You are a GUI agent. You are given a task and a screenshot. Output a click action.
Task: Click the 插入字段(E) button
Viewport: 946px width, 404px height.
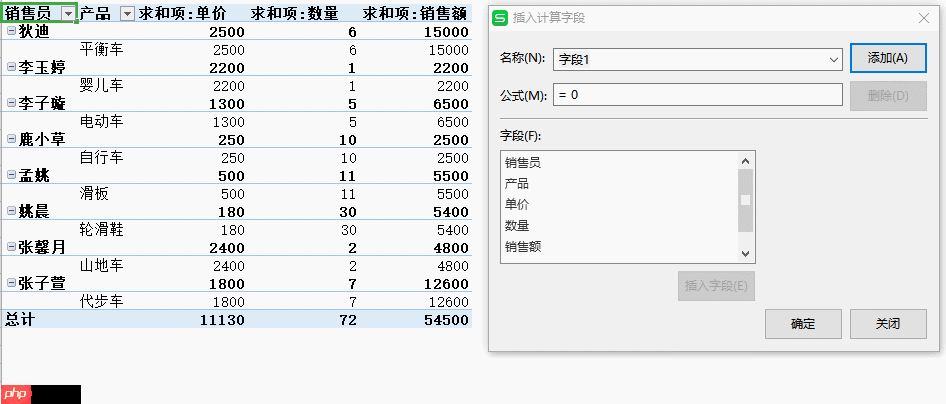pyautogui.click(x=716, y=286)
